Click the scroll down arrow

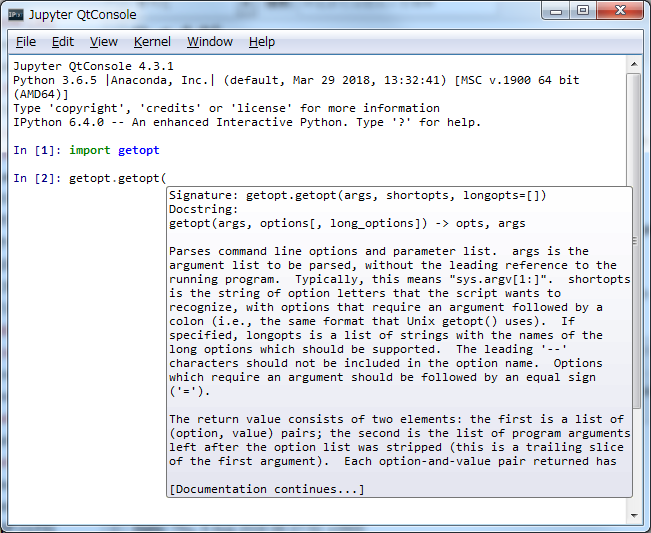click(634, 516)
